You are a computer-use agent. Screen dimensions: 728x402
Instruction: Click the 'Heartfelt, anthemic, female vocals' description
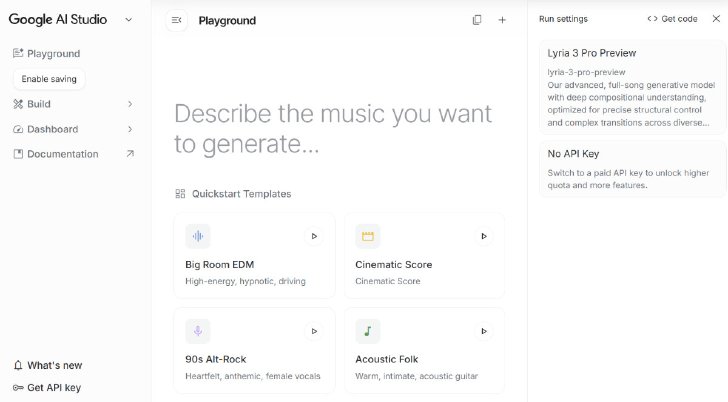(x=253, y=376)
